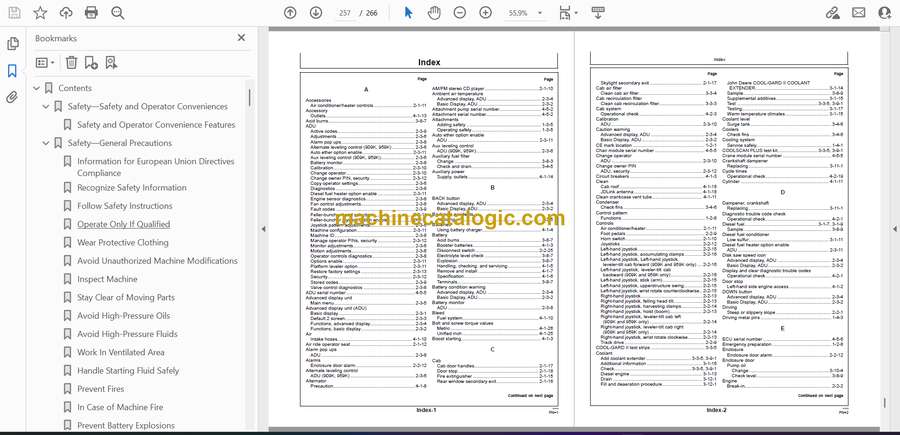Close the Bookmarks panel

click(x=241, y=38)
